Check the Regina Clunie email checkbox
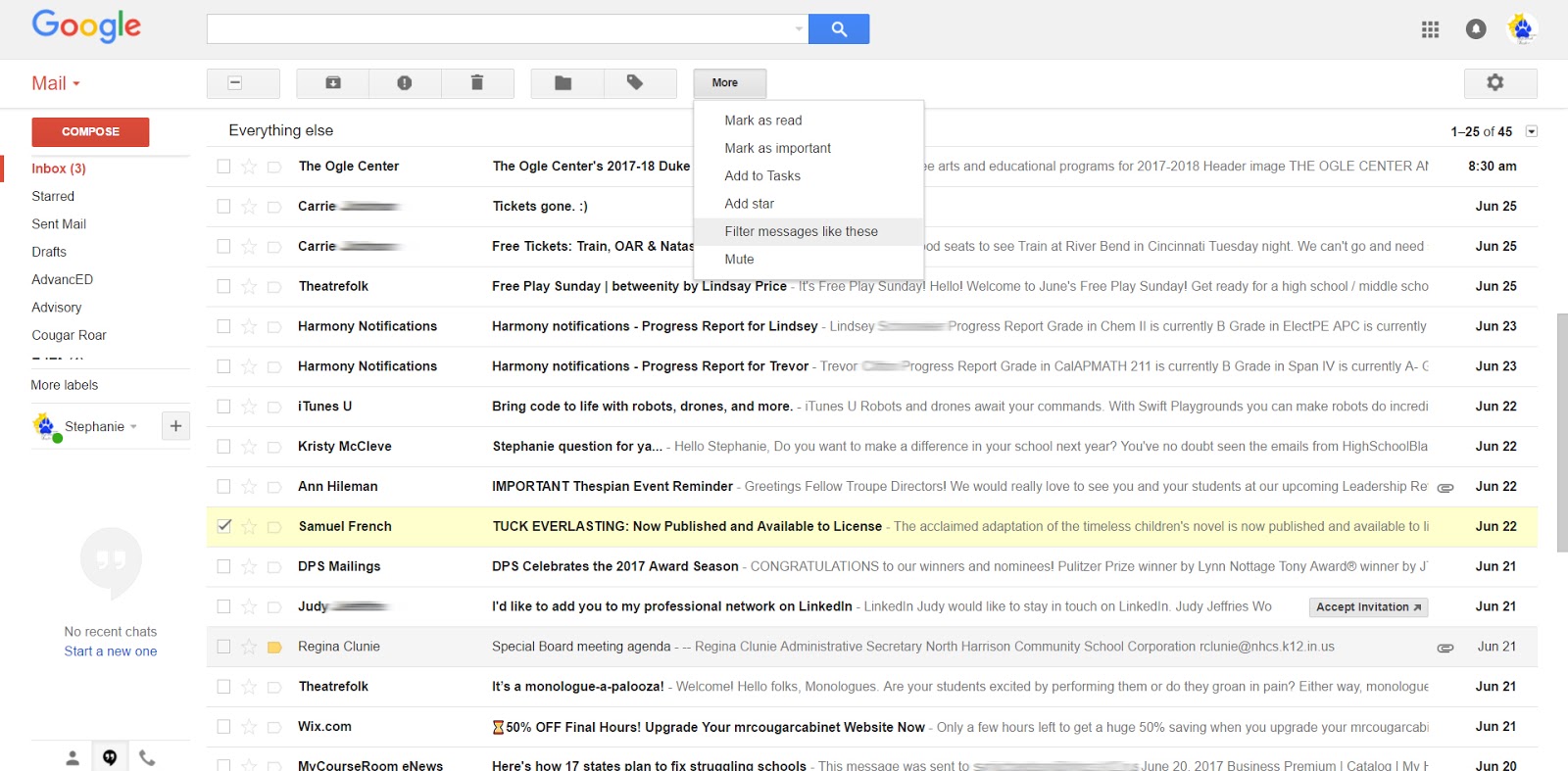 (223, 647)
